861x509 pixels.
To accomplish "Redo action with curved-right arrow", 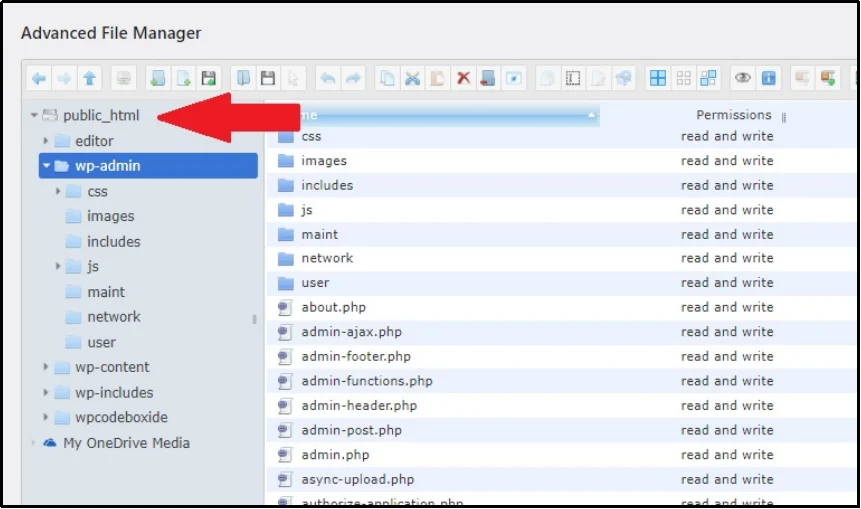I will pyautogui.click(x=353, y=79).
